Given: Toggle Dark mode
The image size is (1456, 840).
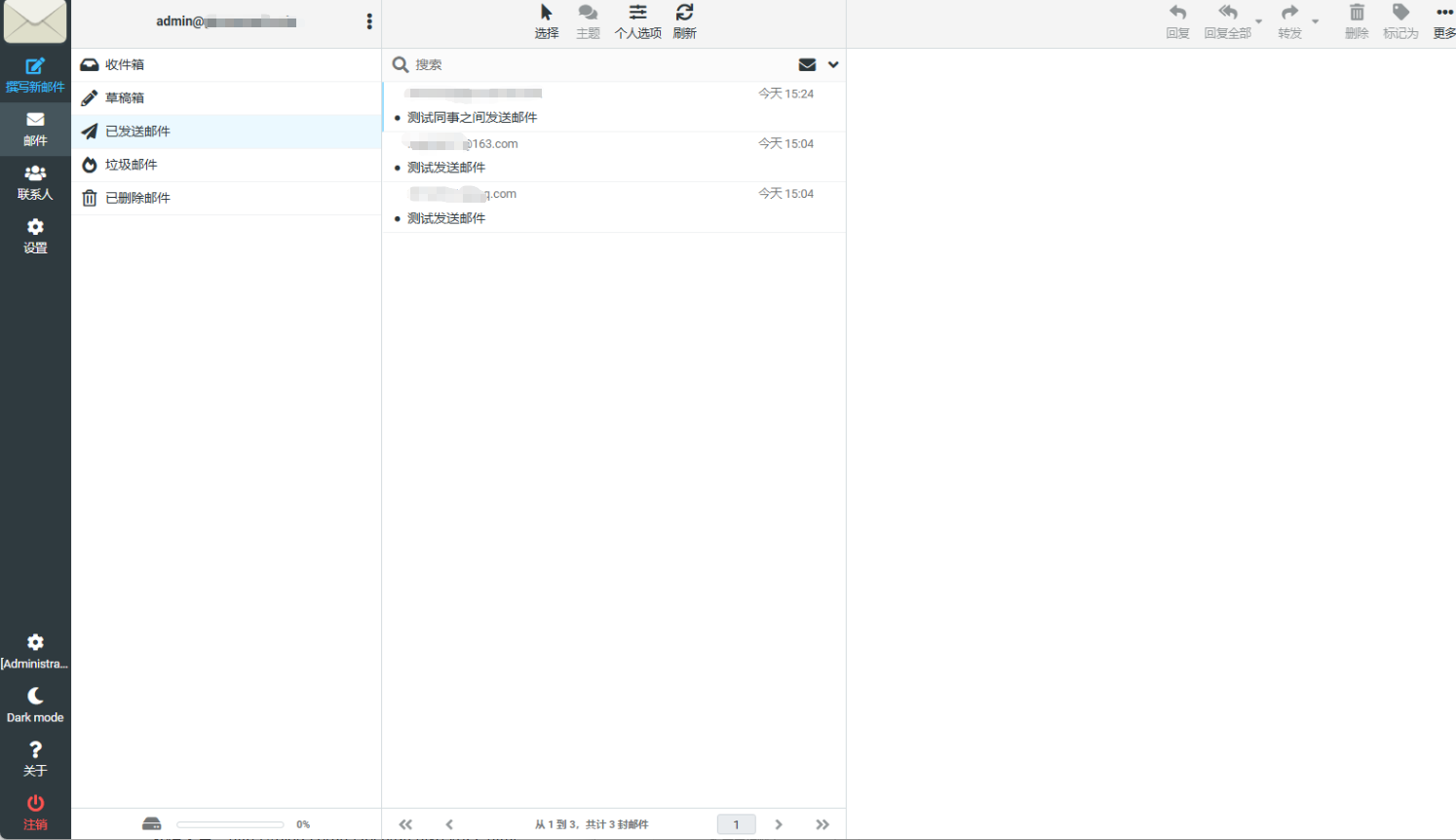Looking at the screenshot, I should pyautogui.click(x=35, y=706).
